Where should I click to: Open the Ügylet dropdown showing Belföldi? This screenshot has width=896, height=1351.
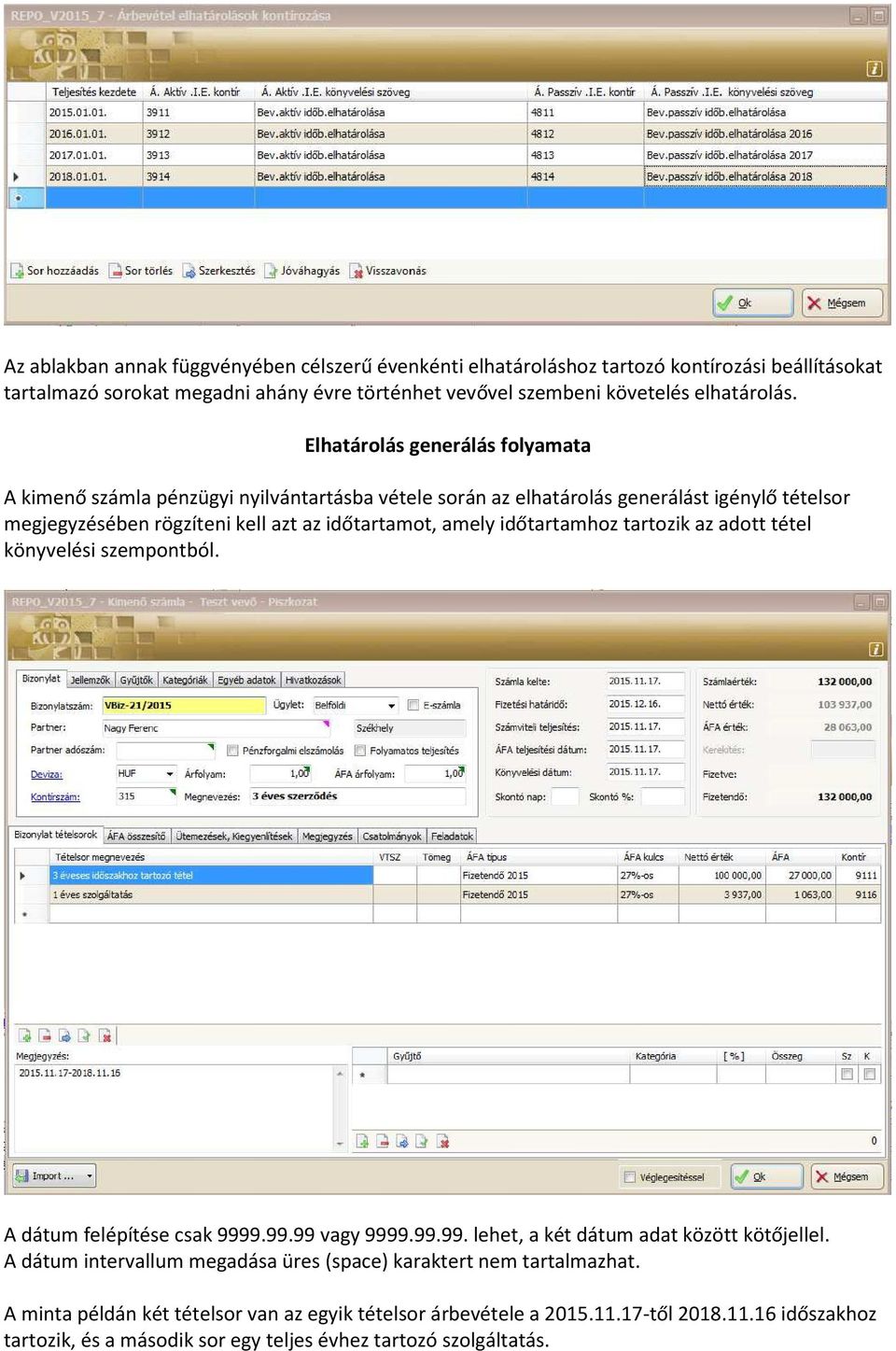point(391,705)
